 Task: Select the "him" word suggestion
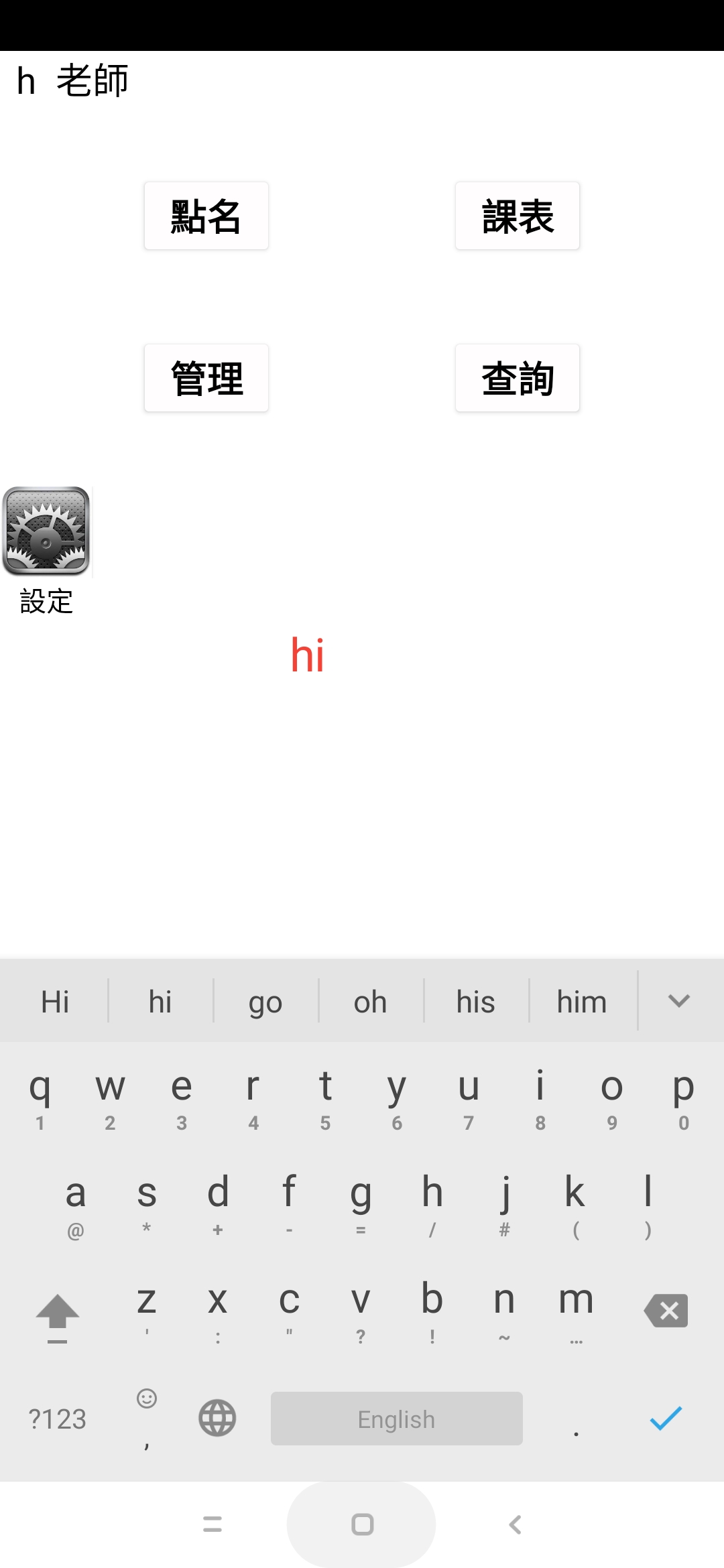tap(582, 1002)
